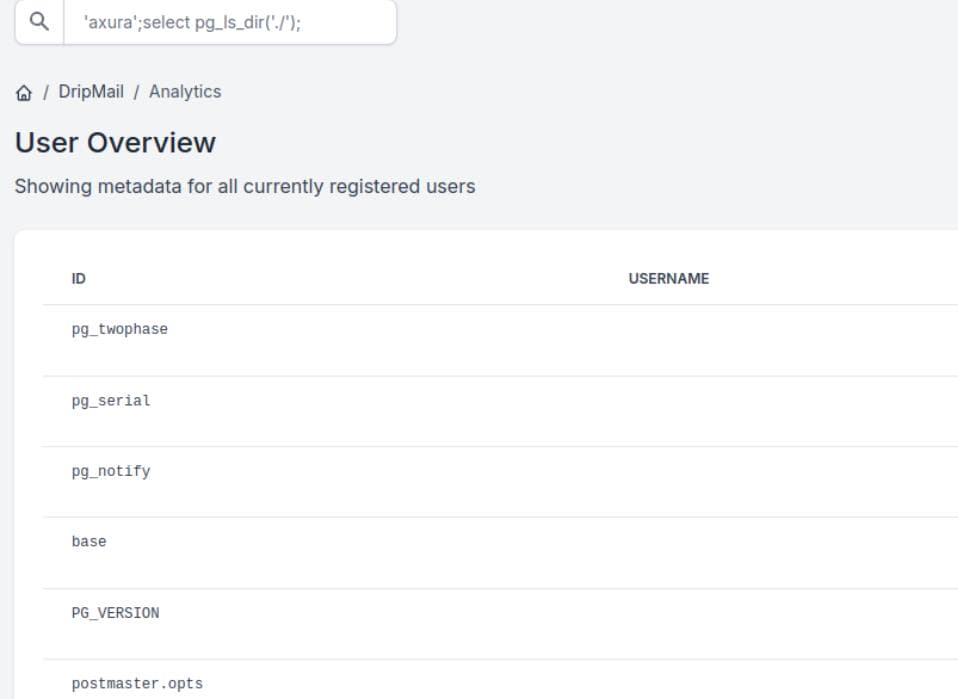
Task: Open the Analytics breadcrumb link
Action: 185,91
